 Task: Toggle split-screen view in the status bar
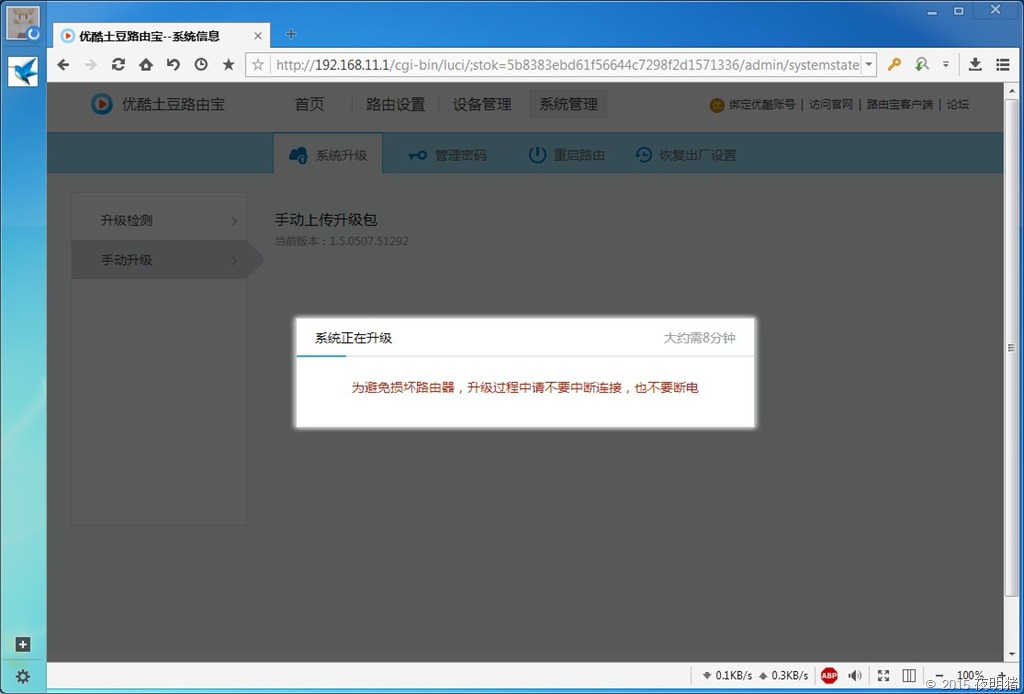(909, 676)
